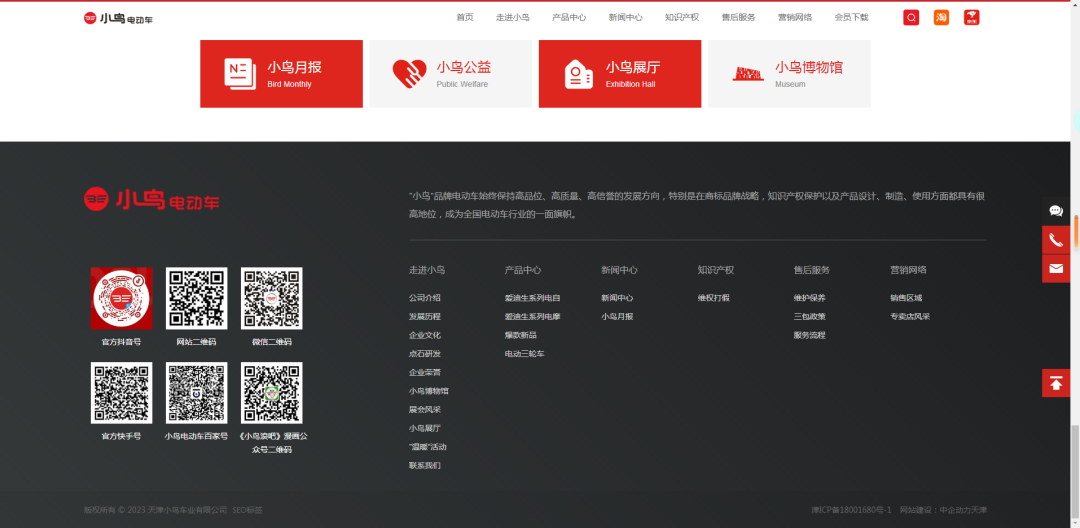Click footer link 发展历程
Viewport: 1080px width, 528px height.
424,317
